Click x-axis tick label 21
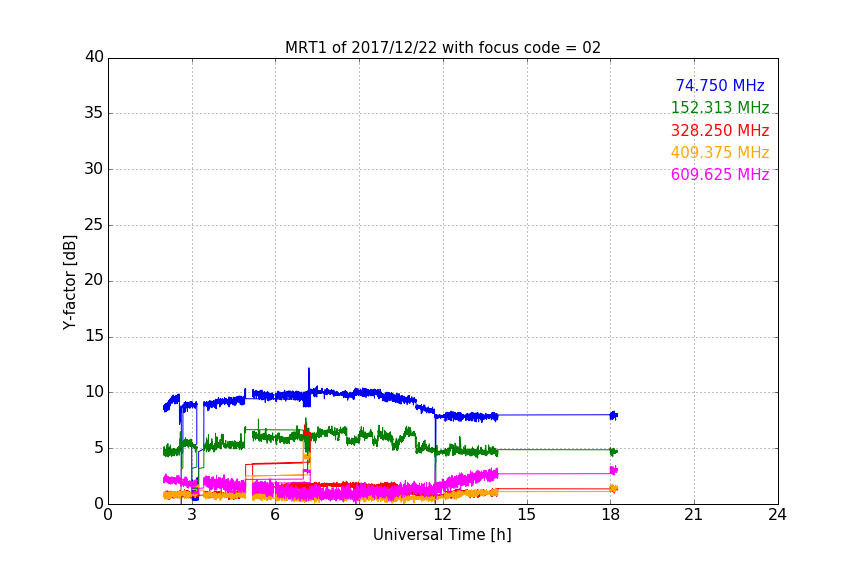 coord(694,515)
